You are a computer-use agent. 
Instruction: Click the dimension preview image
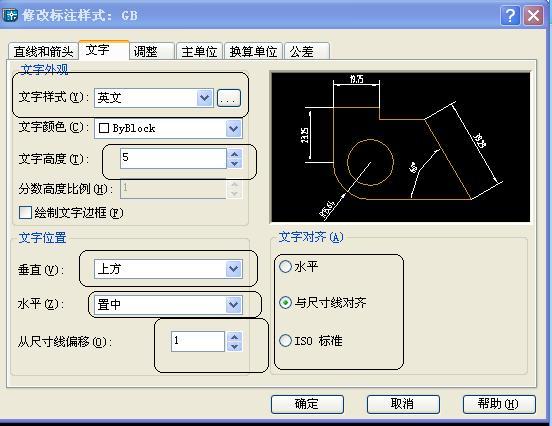401,147
